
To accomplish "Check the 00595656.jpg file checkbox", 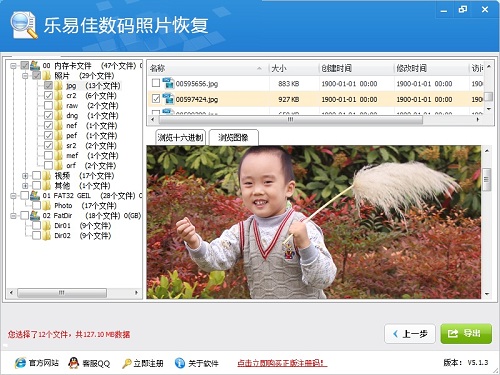I will [156, 83].
